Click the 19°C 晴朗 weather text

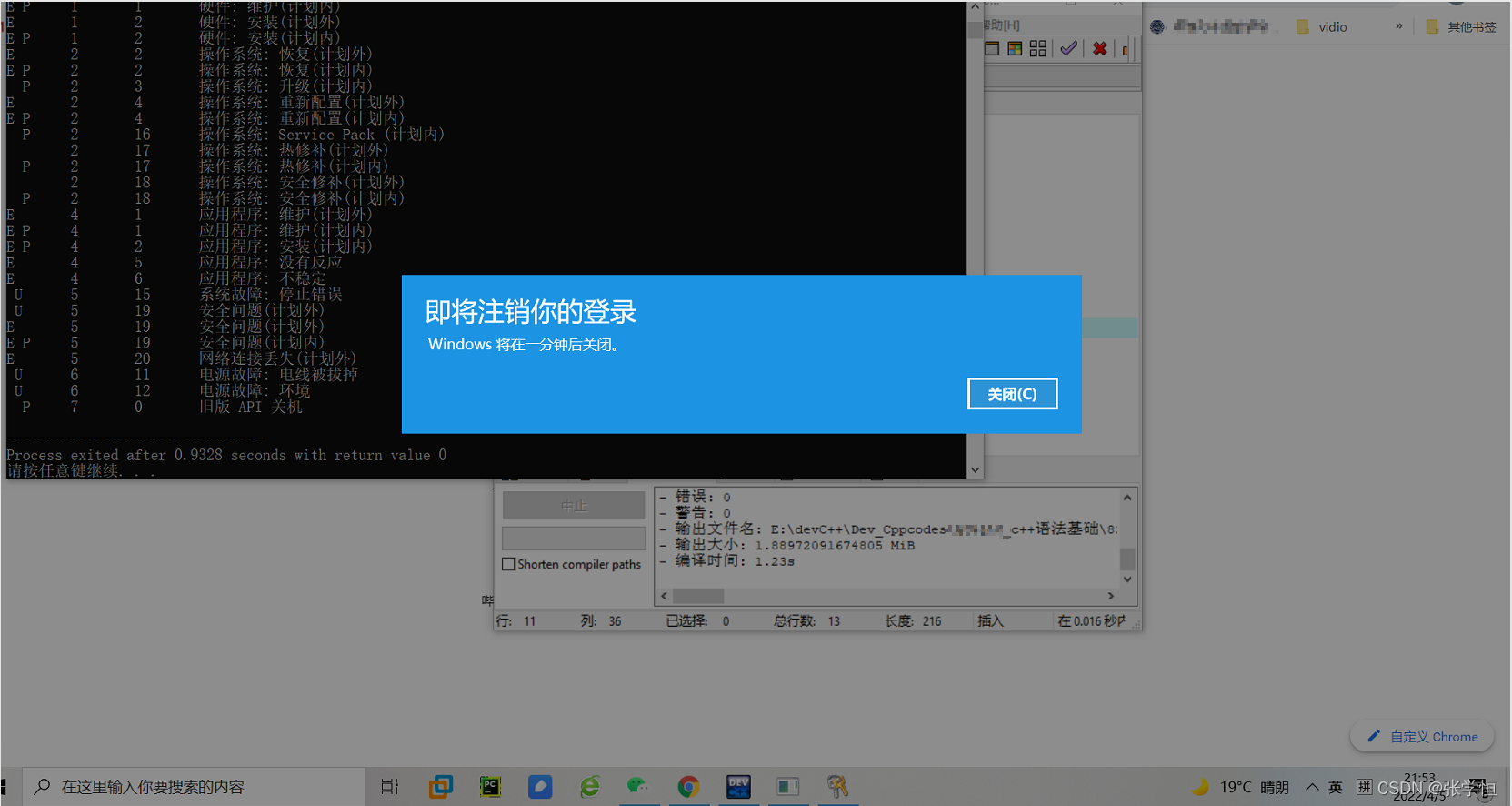pos(1255,787)
